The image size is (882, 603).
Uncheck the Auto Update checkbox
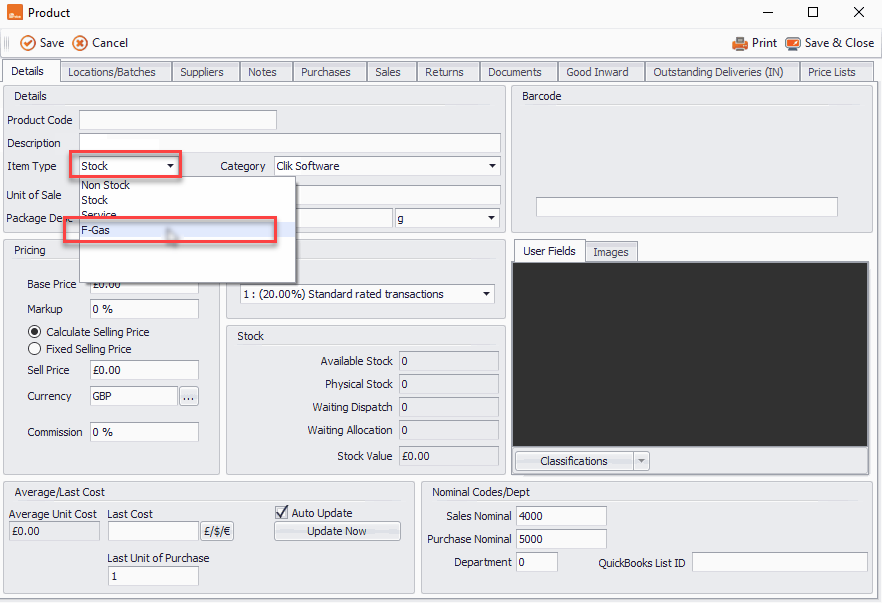click(281, 513)
